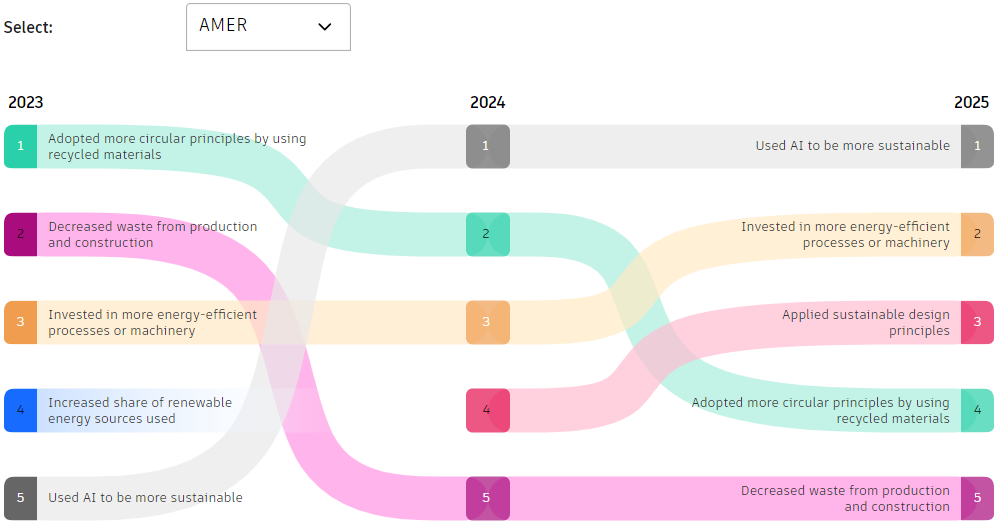Click the dropdown chevron arrow

(x=324, y=27)
